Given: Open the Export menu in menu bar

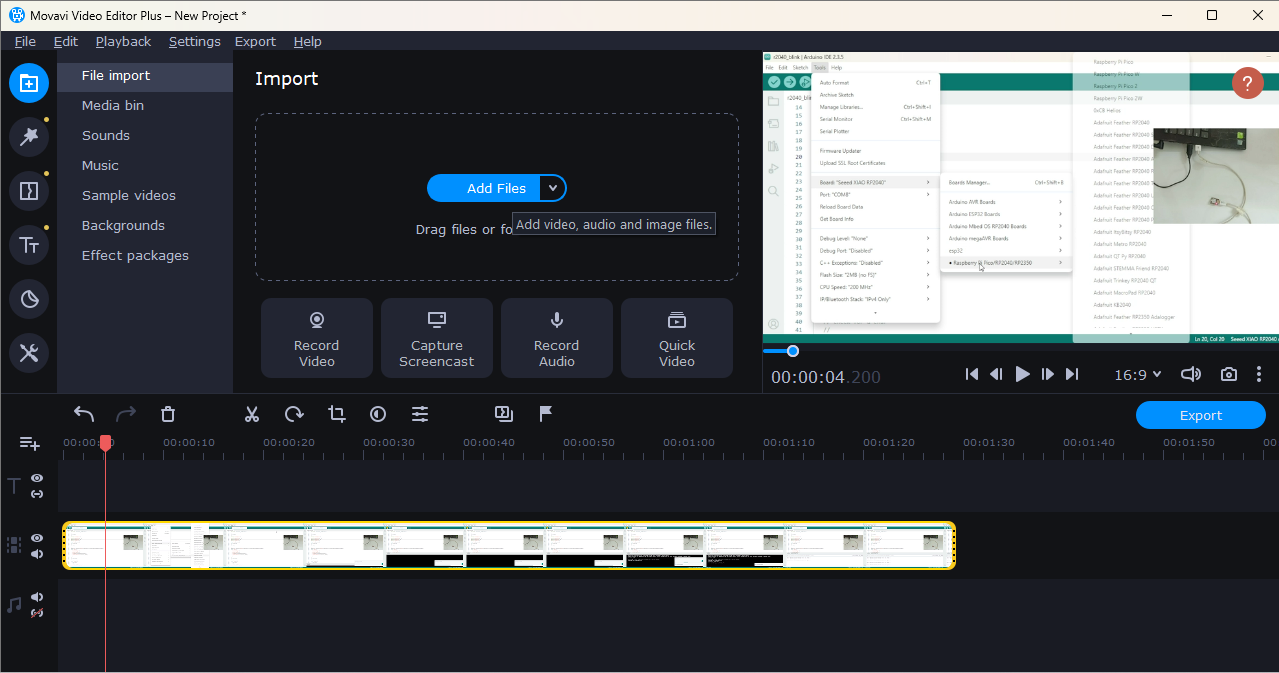Looking at the screenshot, I should [255, 41].
